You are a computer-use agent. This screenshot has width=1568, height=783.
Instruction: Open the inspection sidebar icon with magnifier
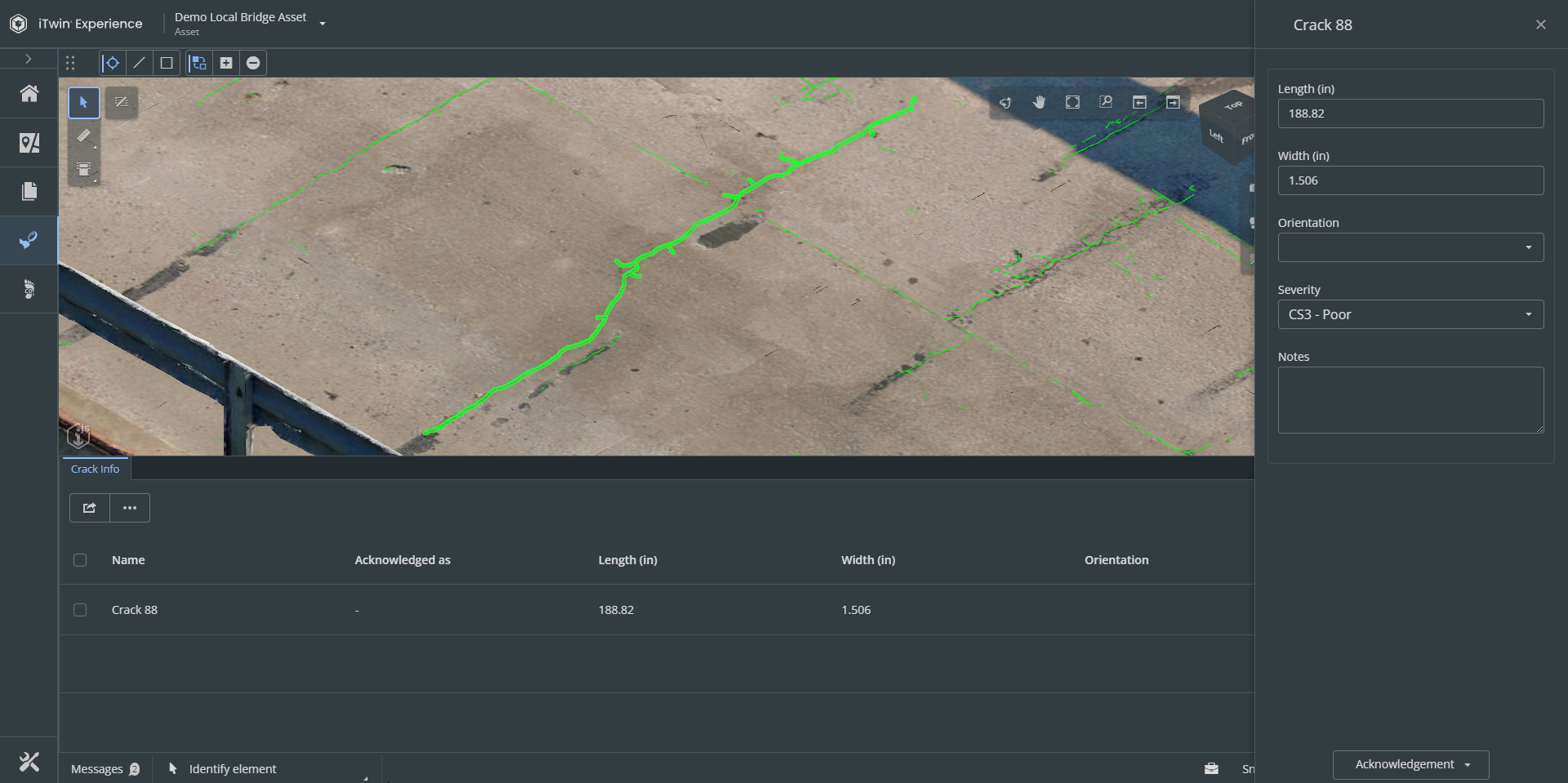click(29, 240)
